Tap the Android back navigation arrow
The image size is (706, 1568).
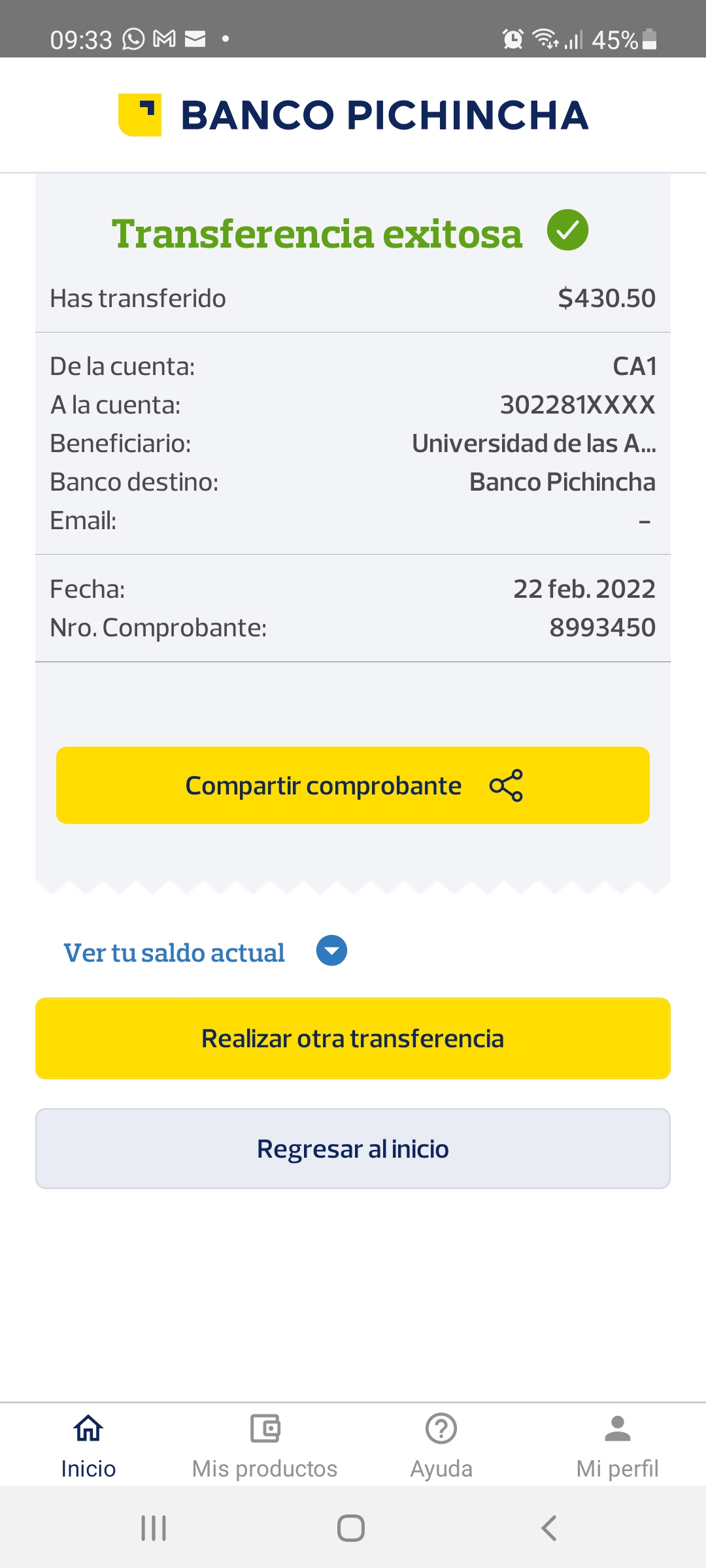tap(549, 1528)
